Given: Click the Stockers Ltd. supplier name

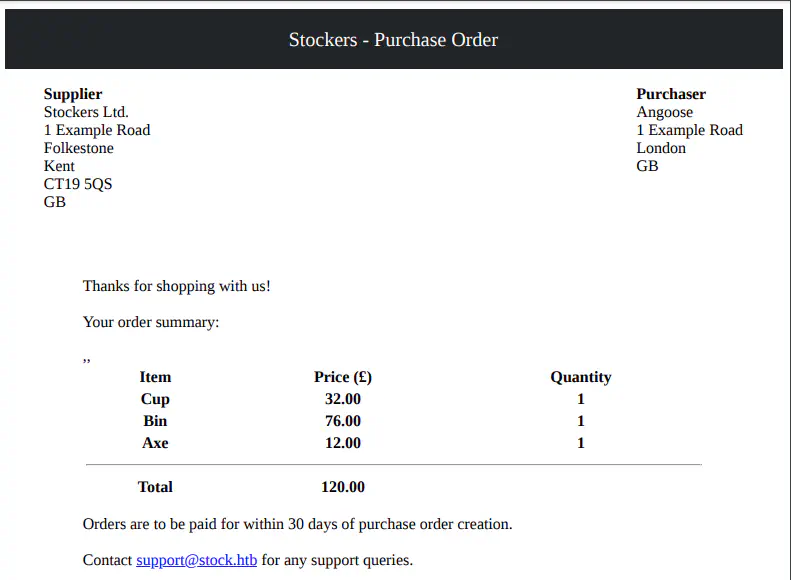Looking at the screenshot, I should click(86, 112).
